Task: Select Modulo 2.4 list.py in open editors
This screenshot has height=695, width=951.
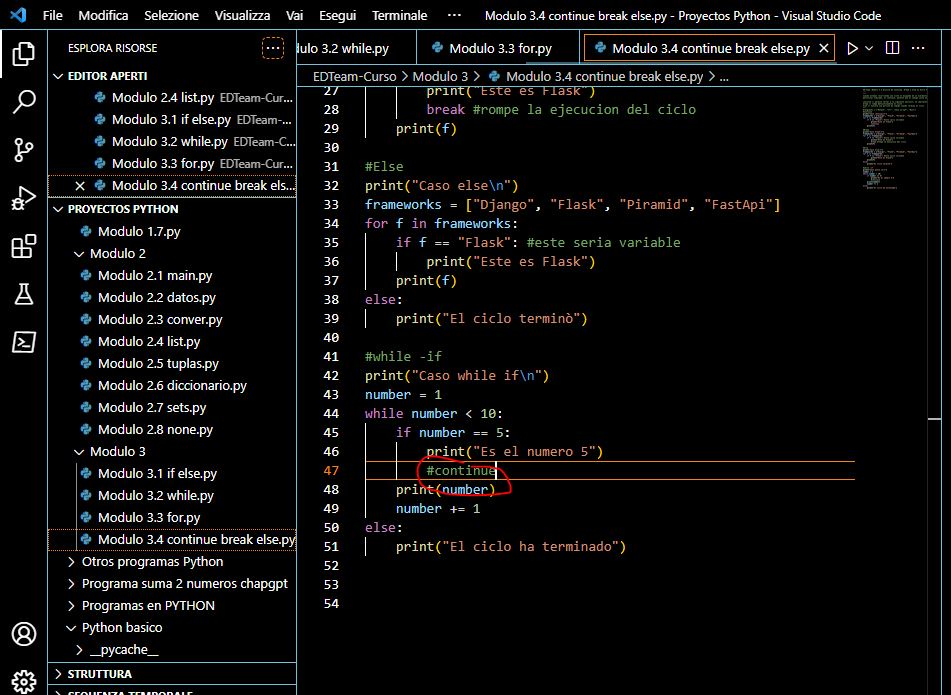Action: tap(172, 98)
